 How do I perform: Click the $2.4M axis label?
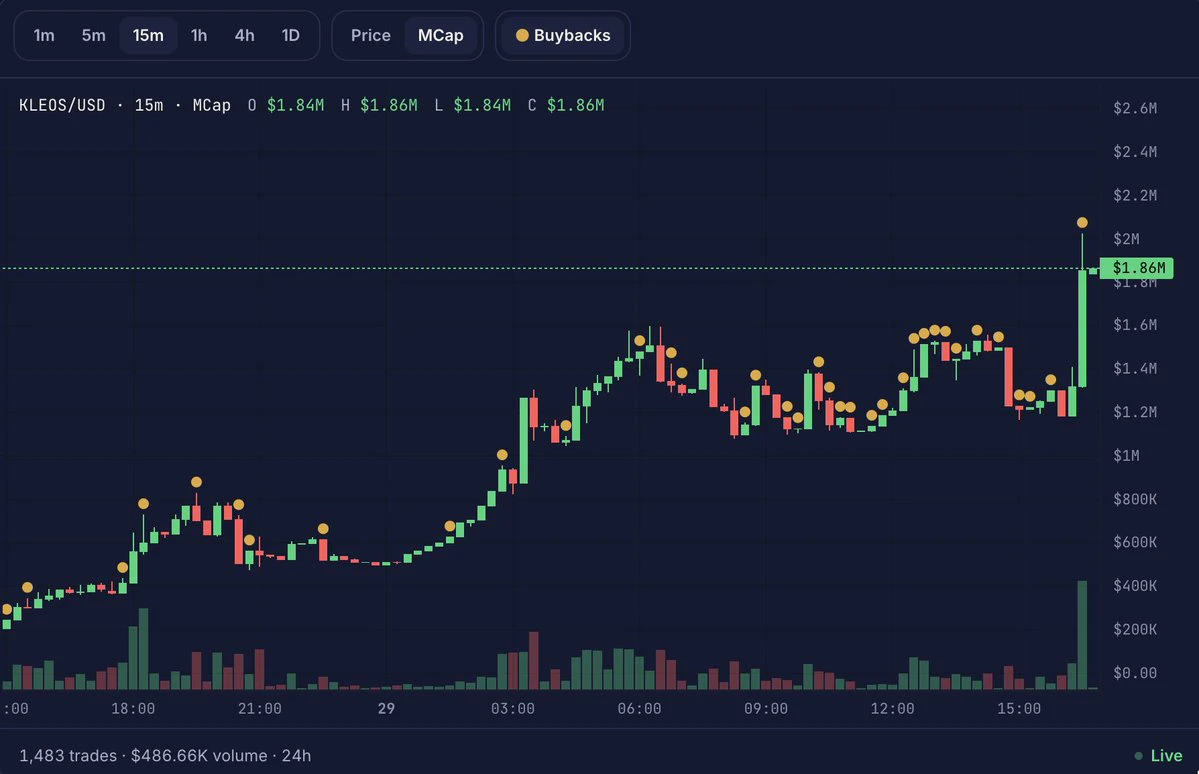pyautogui.click(x=1135, y=151)
